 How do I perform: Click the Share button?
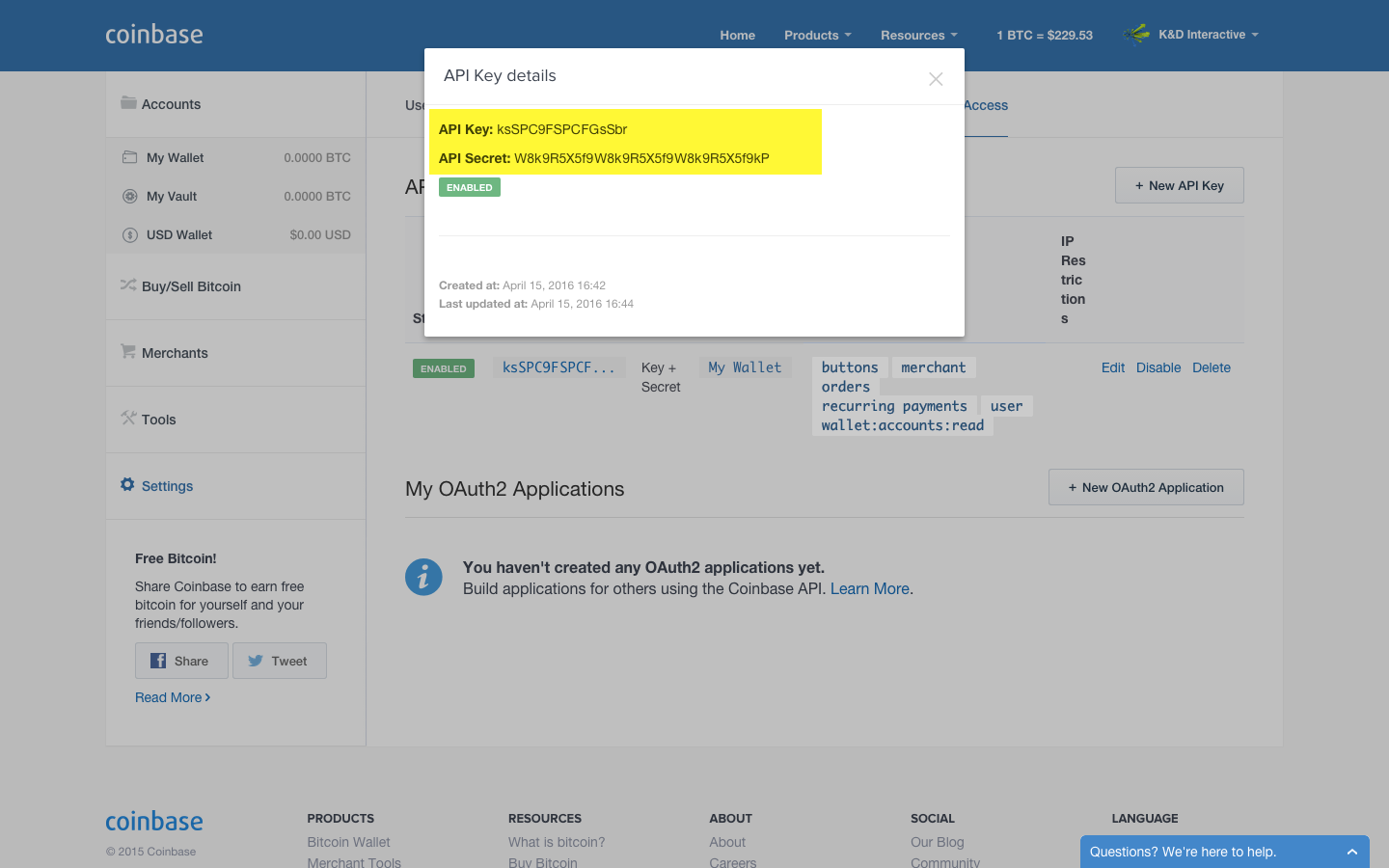coord(181,661)
